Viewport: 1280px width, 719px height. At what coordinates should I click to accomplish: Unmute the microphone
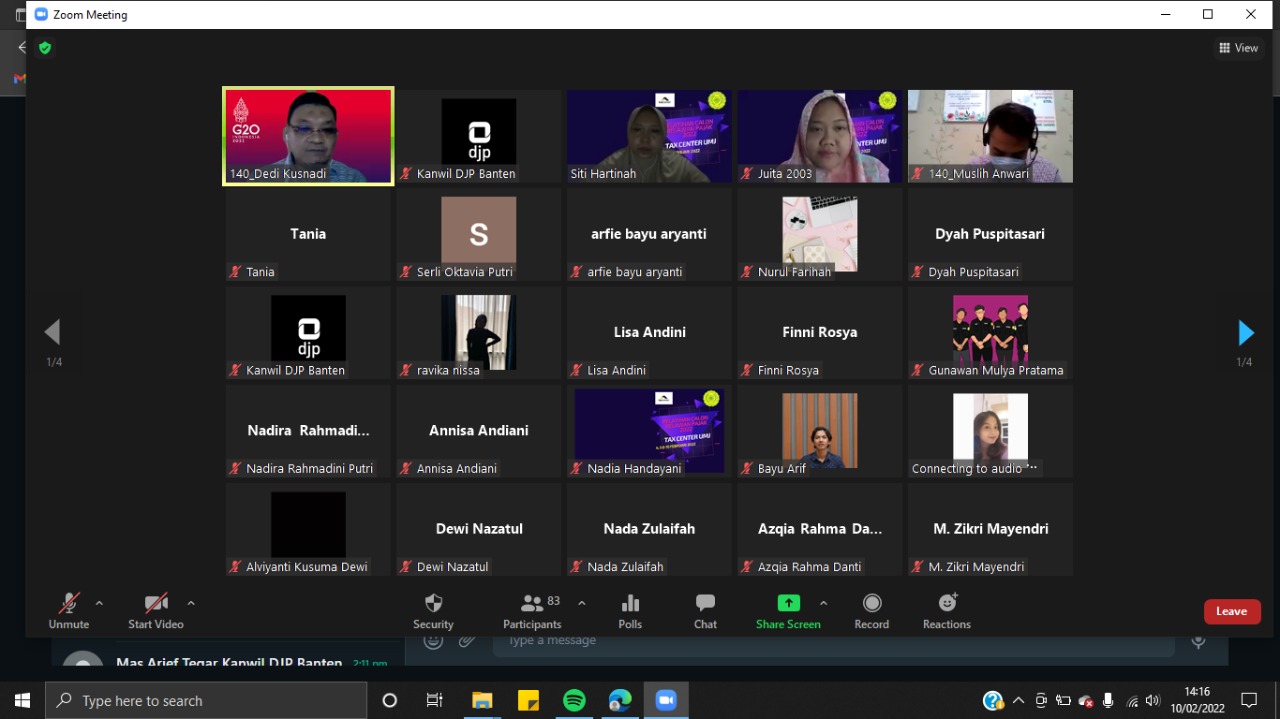69,603
